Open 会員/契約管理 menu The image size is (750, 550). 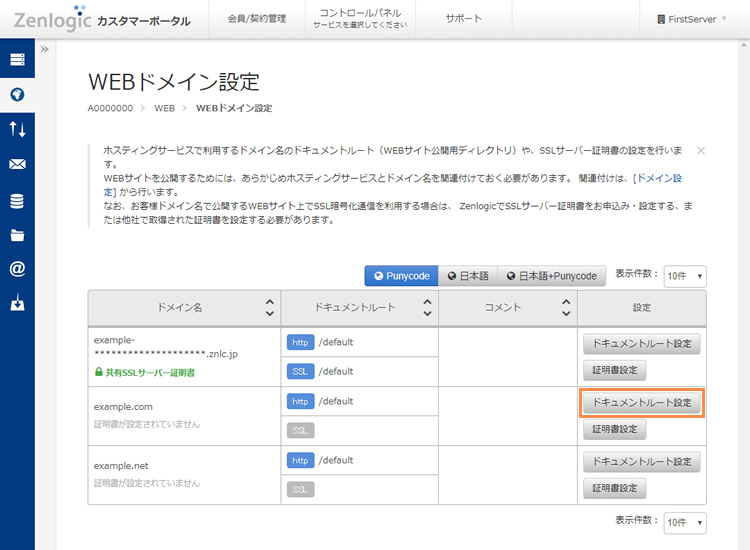(x=256, y=19)
